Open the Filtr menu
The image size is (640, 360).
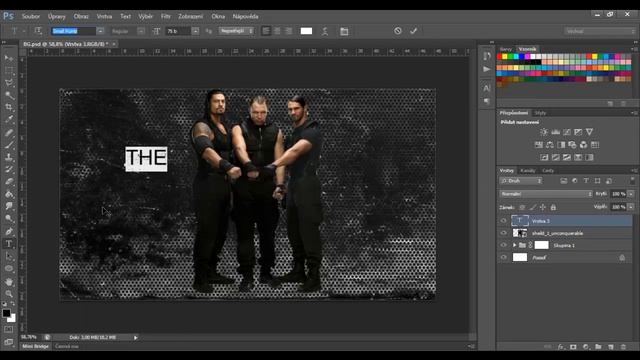click(165, 17)
